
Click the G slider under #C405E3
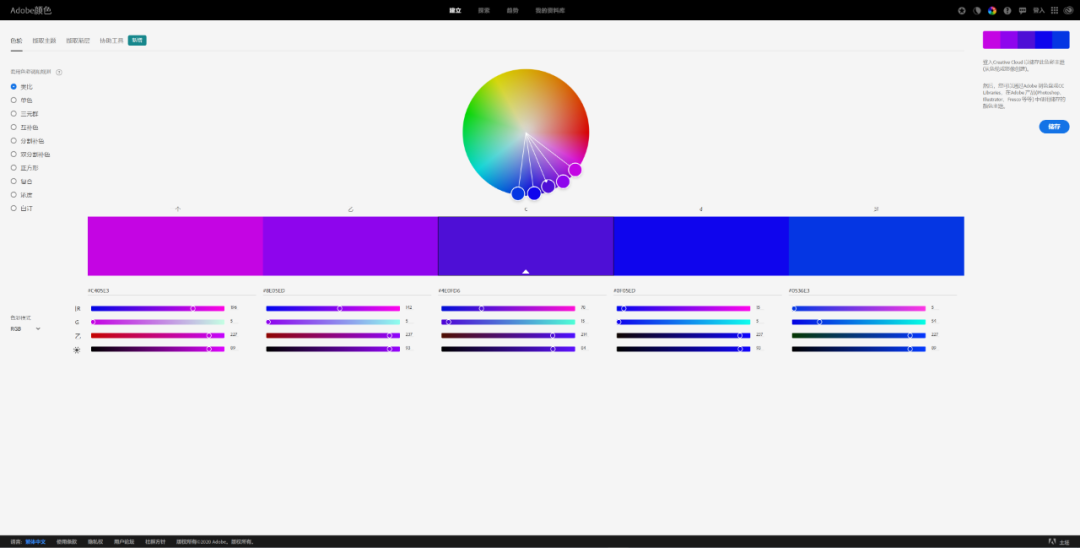point(158,322)
